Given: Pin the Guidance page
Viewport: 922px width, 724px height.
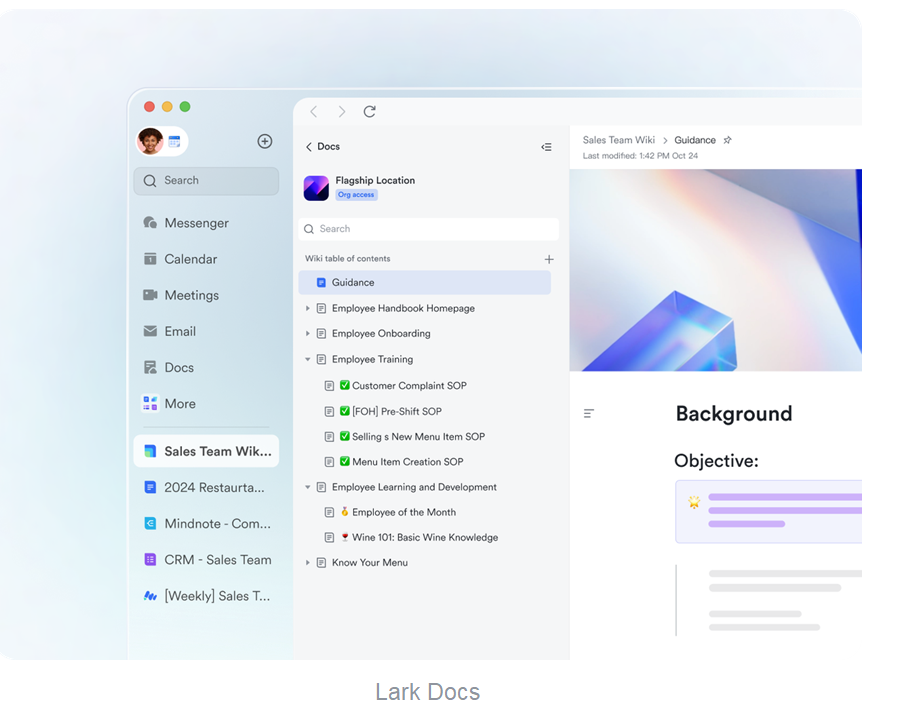Looking at the screenshot, I should click(727, 141).
